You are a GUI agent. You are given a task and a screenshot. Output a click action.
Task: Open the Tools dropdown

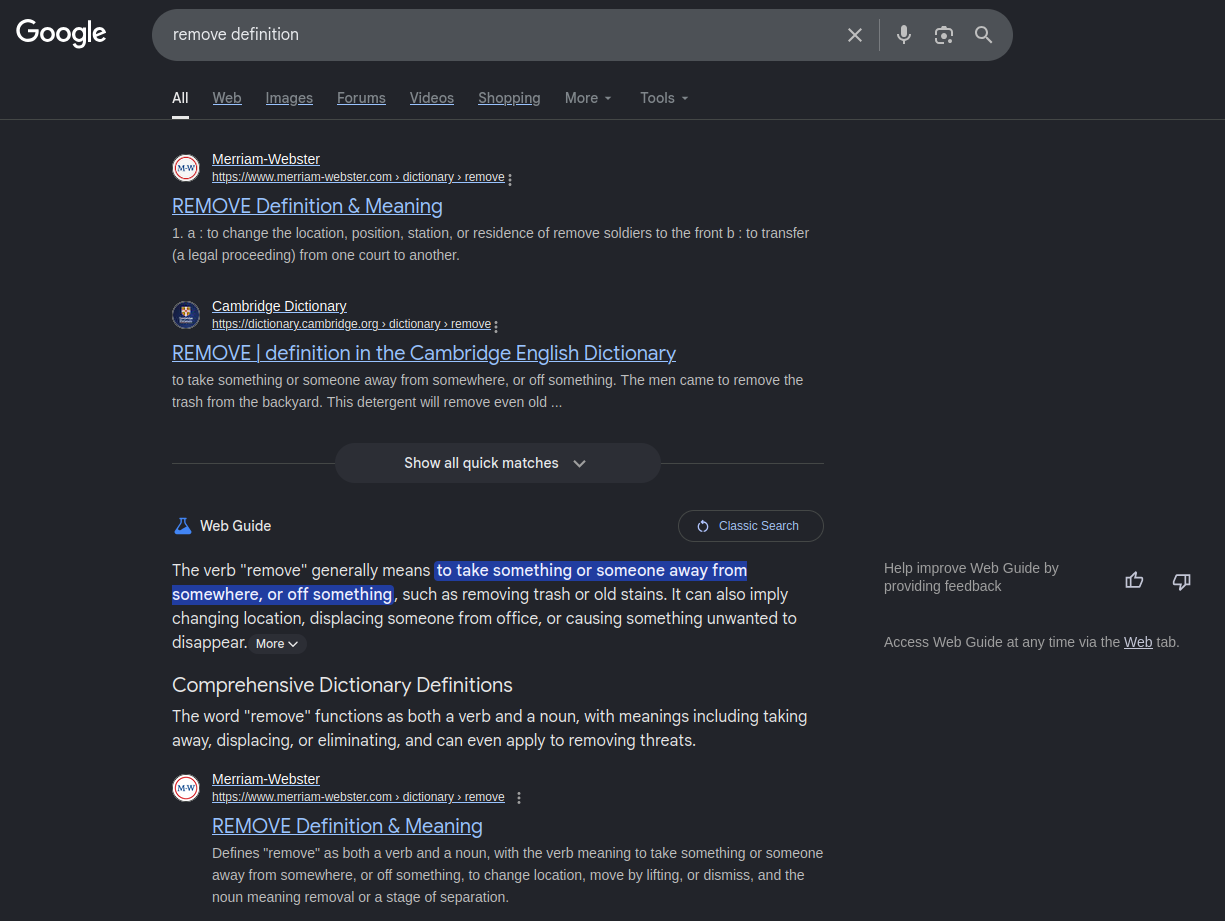[x=664, y=98]
